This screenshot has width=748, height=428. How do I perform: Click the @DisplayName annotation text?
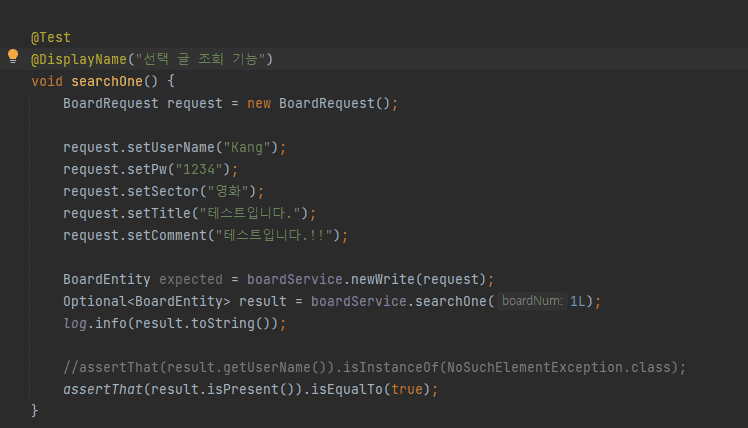point(79,59)
